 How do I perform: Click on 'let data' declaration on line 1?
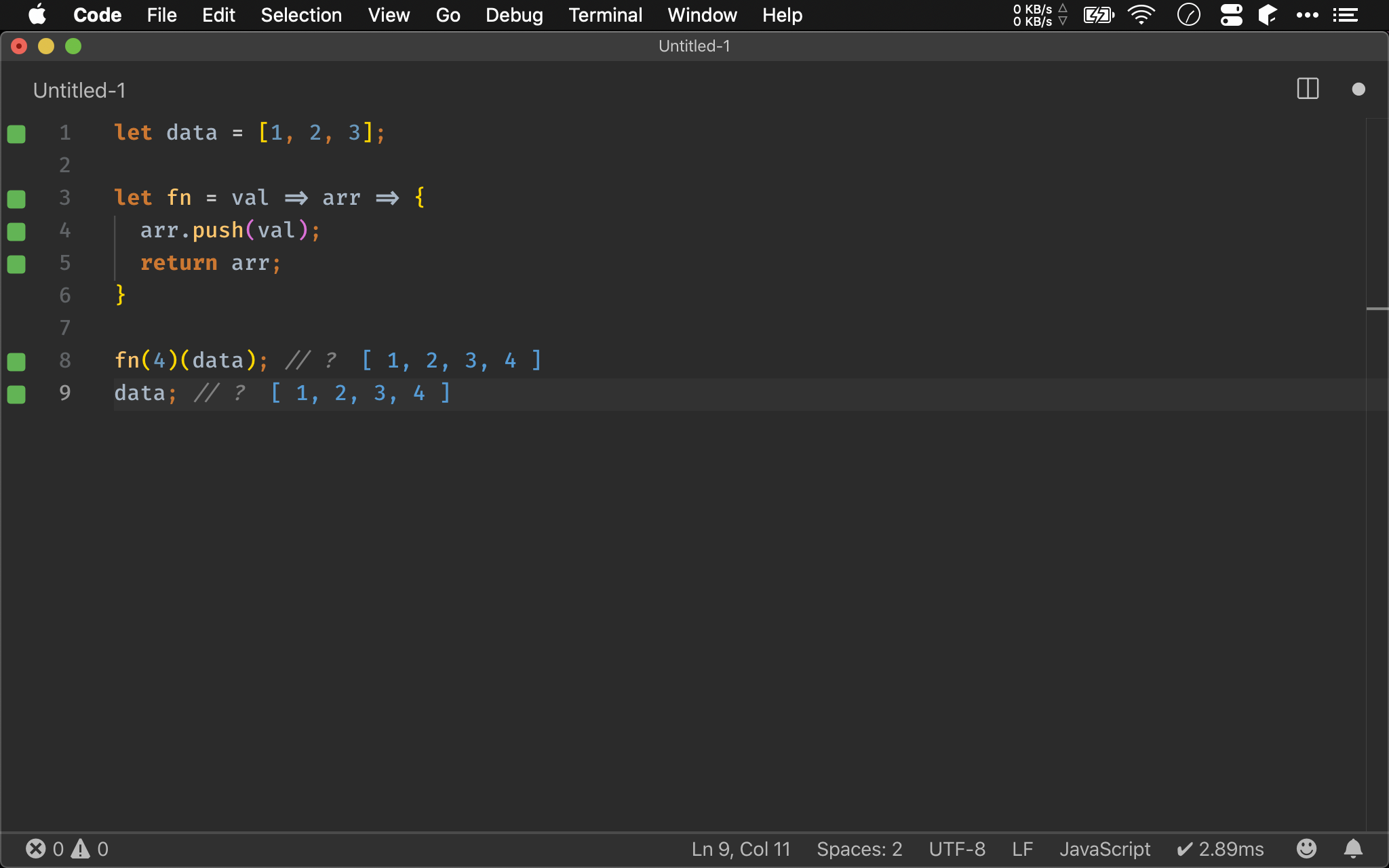pos(165,132)
